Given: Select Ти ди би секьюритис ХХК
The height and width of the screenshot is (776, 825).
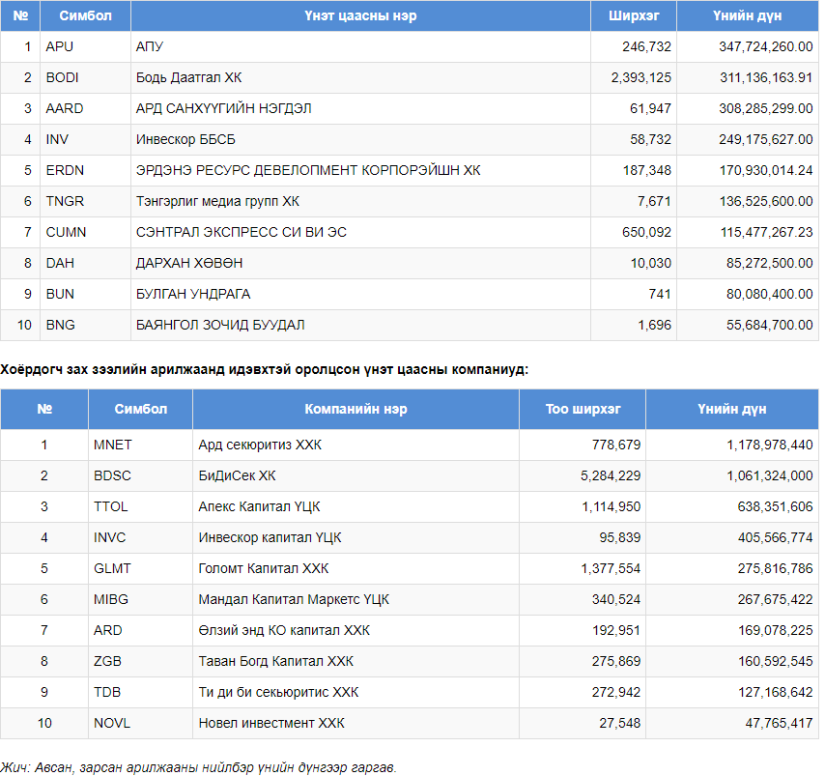Looking at the screenshot, I should [278, 692].
